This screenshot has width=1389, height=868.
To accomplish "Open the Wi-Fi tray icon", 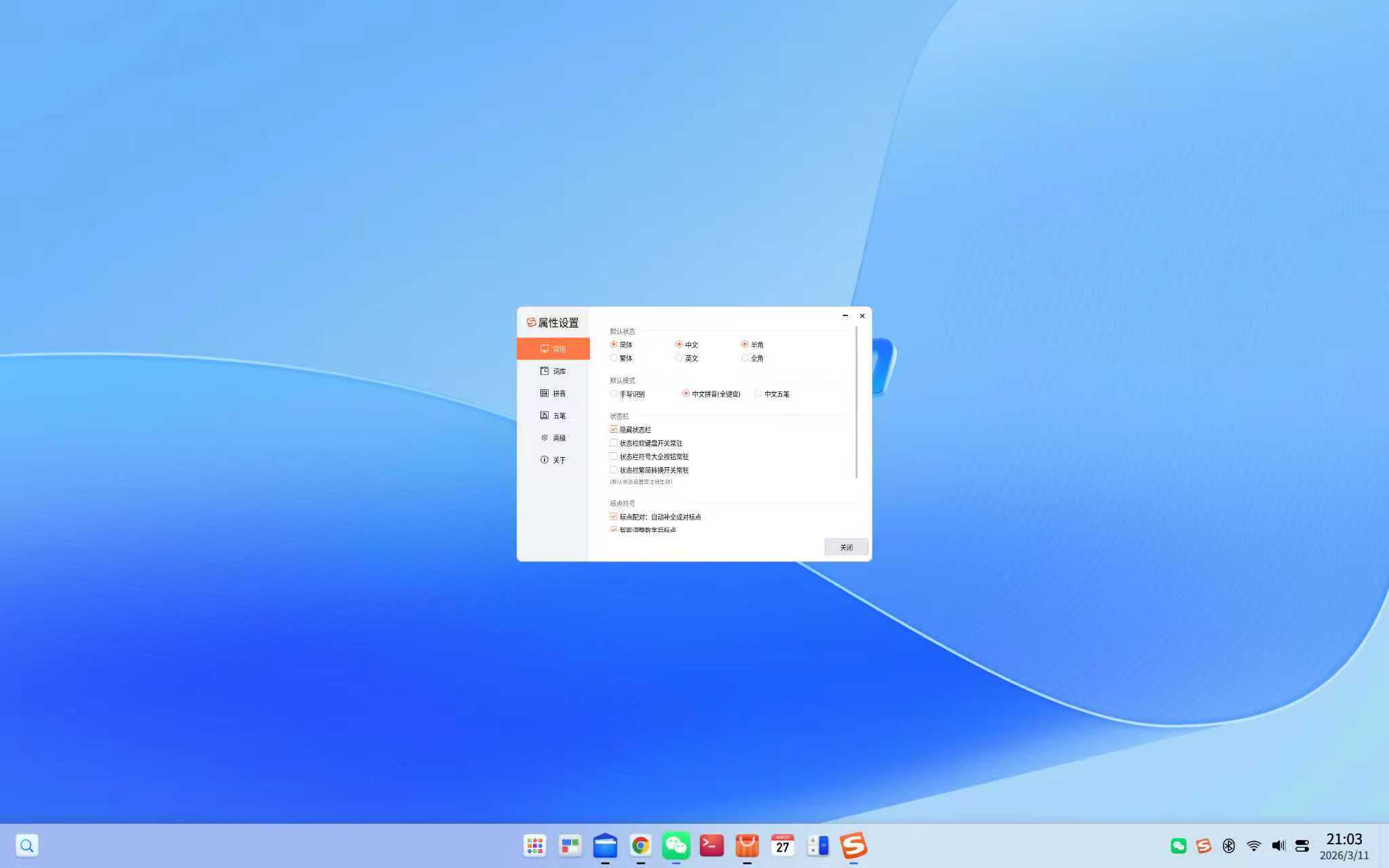I will (1254, 846).
